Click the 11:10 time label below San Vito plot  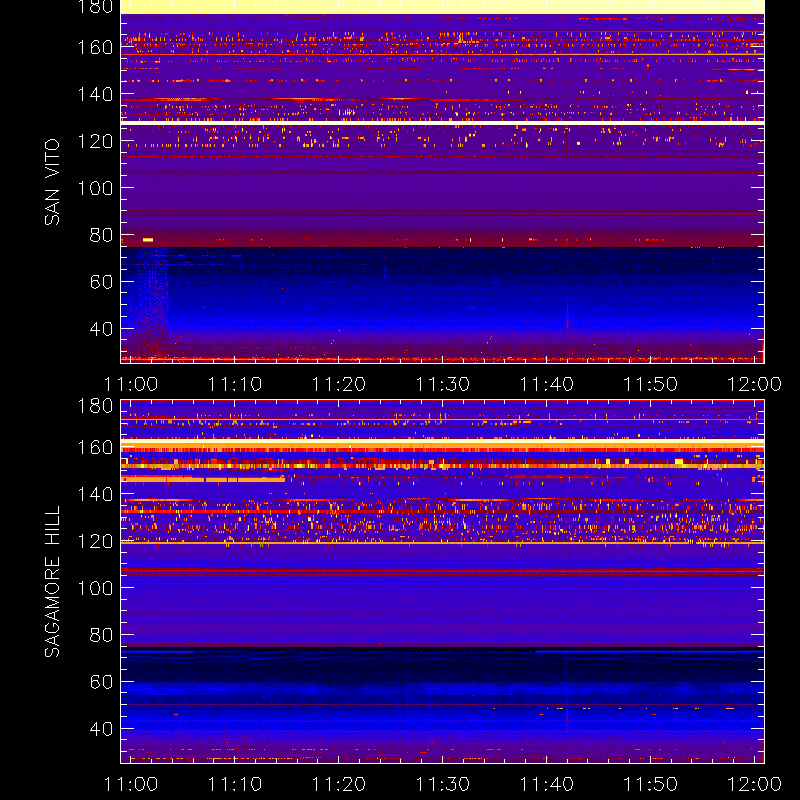pos(235,384)
